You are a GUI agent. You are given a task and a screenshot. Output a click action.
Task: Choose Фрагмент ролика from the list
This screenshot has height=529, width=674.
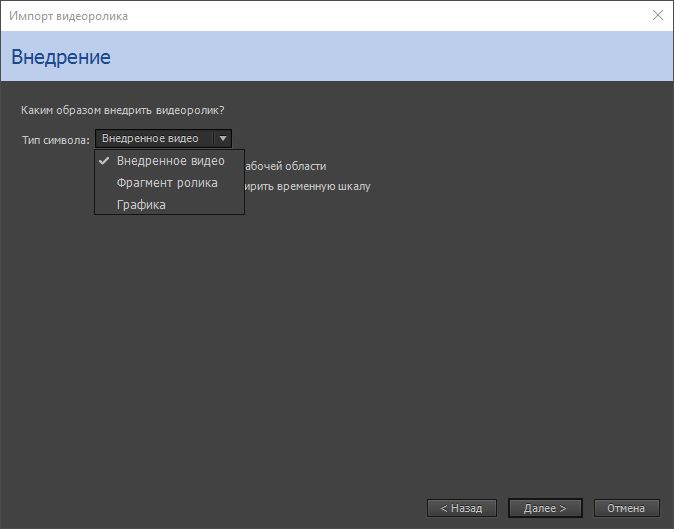pos(169,183)
